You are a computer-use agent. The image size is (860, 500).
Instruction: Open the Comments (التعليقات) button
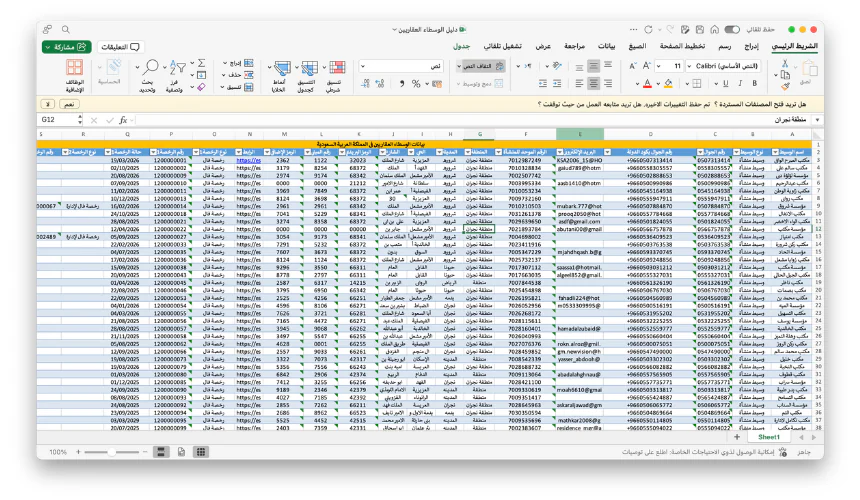pos(121,46)
